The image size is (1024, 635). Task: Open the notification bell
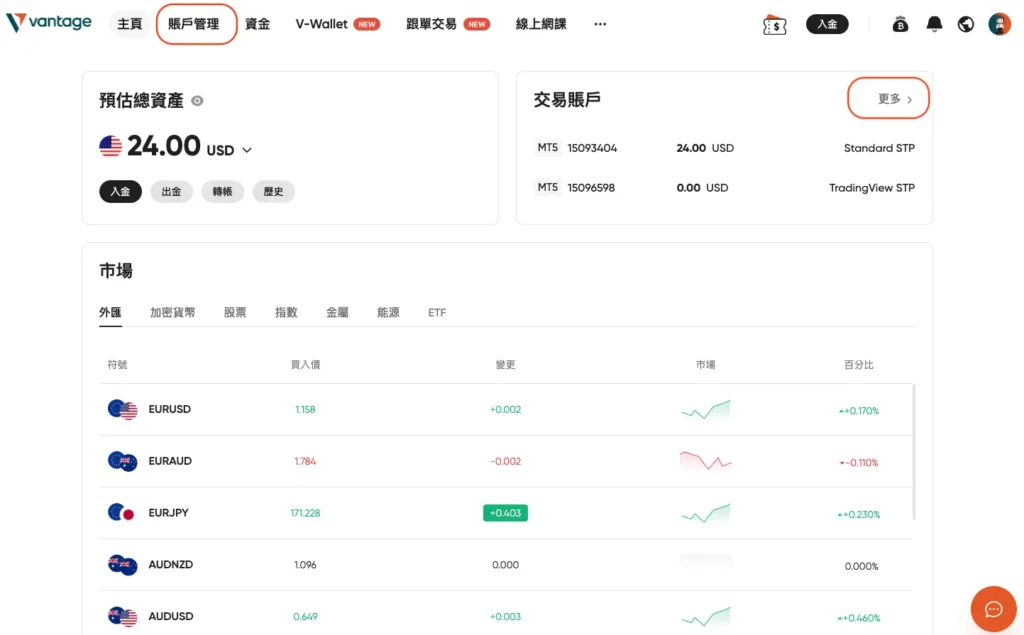933,23
